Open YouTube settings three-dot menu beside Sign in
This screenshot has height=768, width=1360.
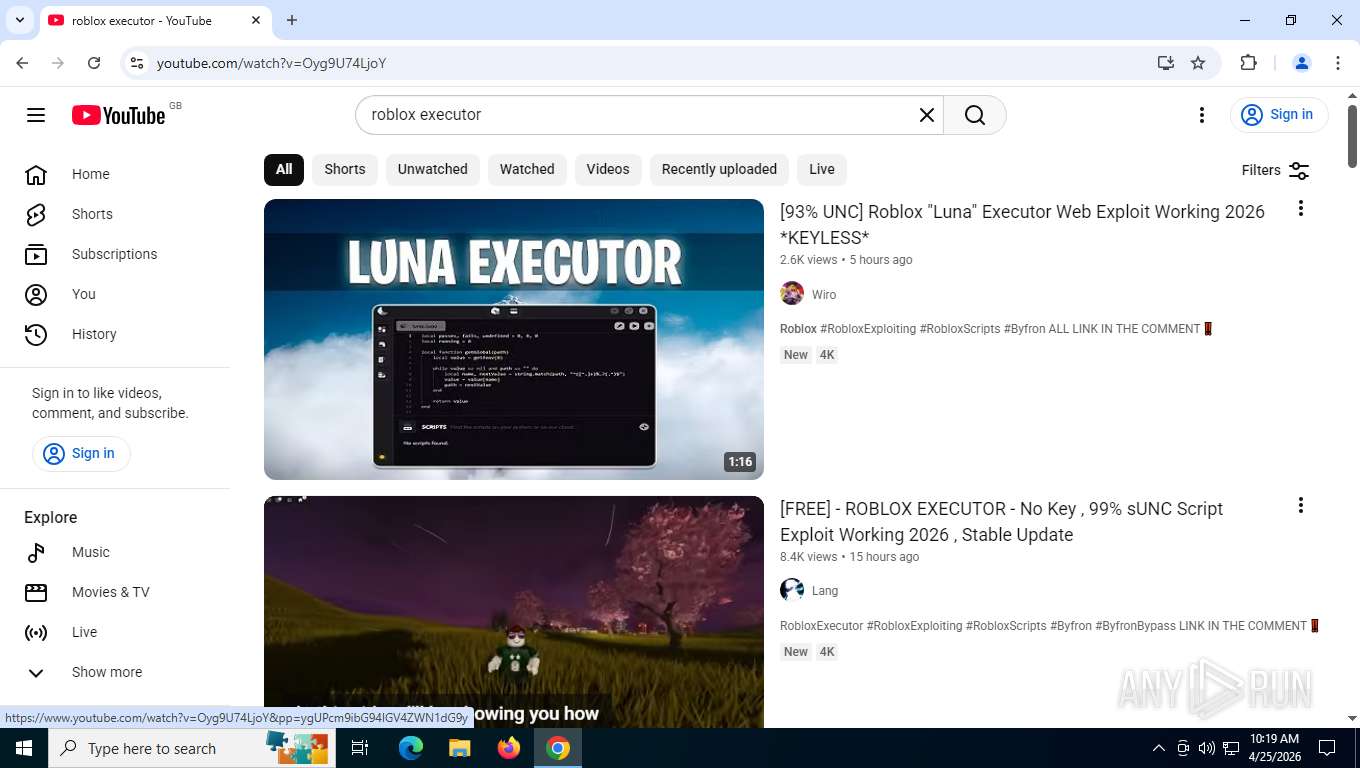click(1202, 115)
